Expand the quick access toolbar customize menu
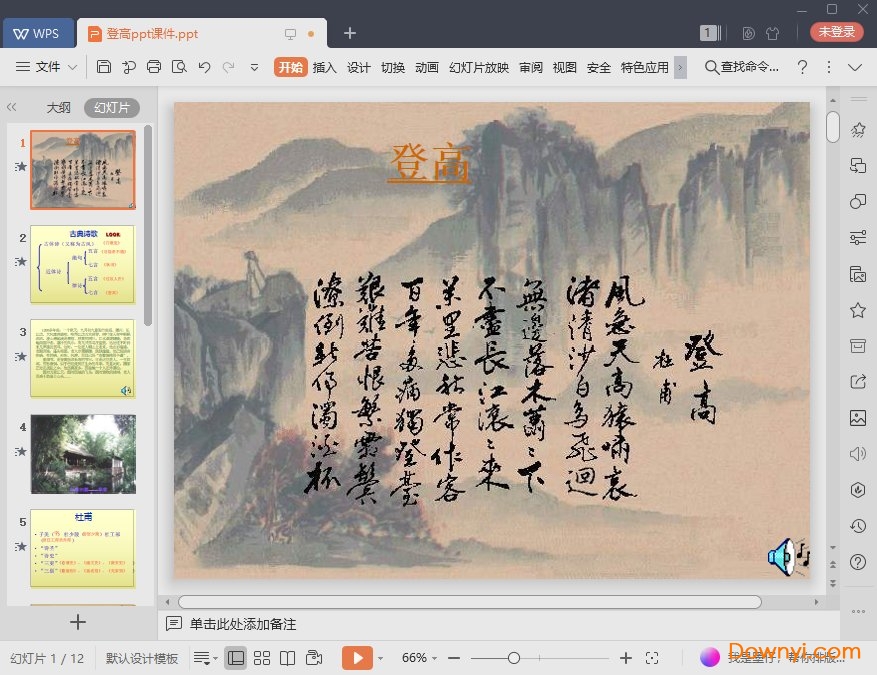Image resolution: width=877 pixels, height=675 pixels. pyautogui.click(x=253, y=67)
